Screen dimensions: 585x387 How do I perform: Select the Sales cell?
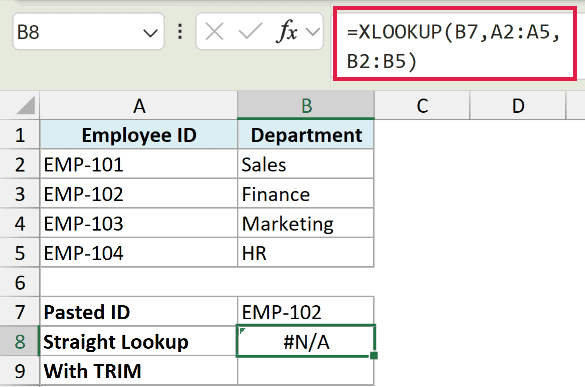click(x=306, y=164)
